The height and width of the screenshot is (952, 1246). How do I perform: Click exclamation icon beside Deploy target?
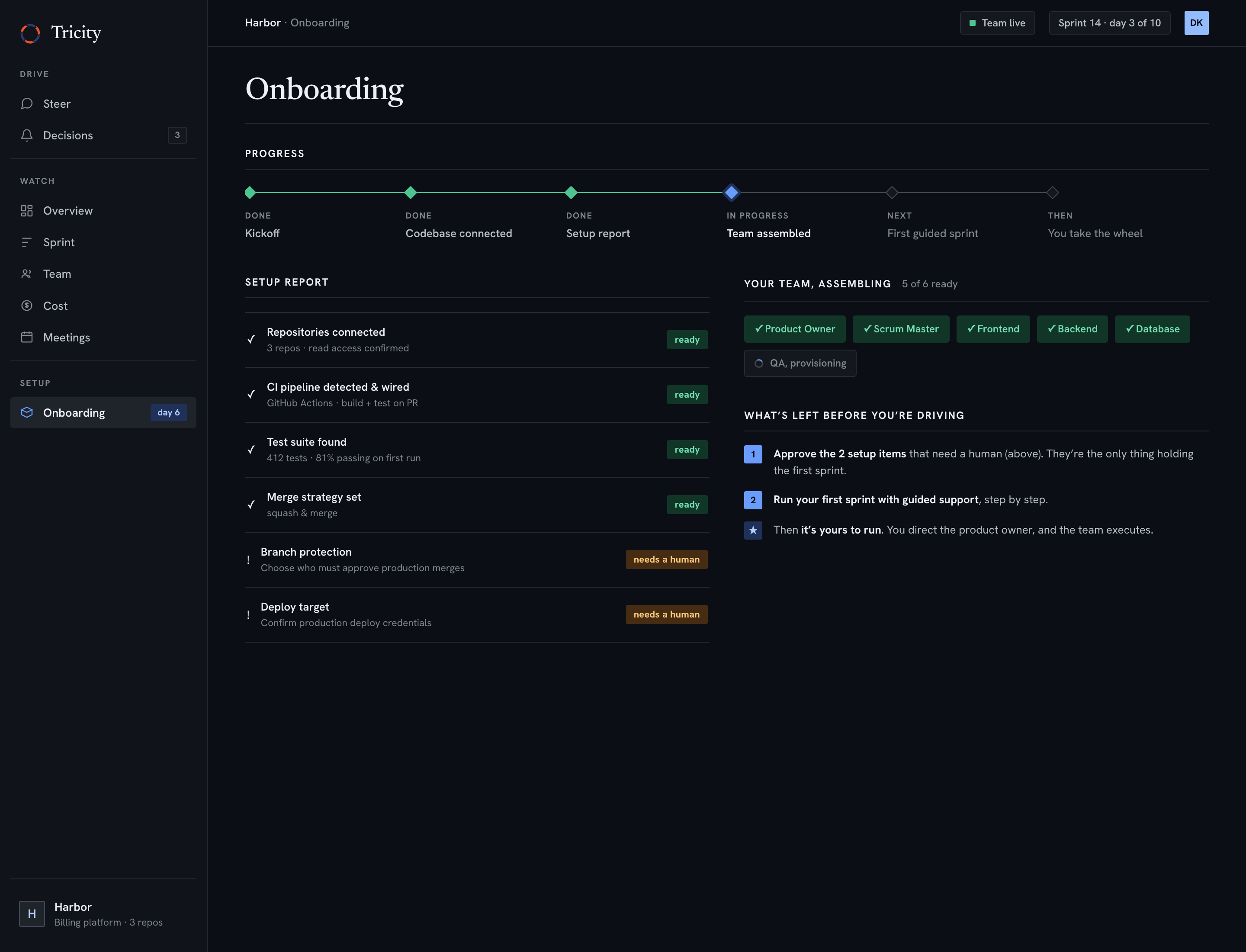point(248,615)
